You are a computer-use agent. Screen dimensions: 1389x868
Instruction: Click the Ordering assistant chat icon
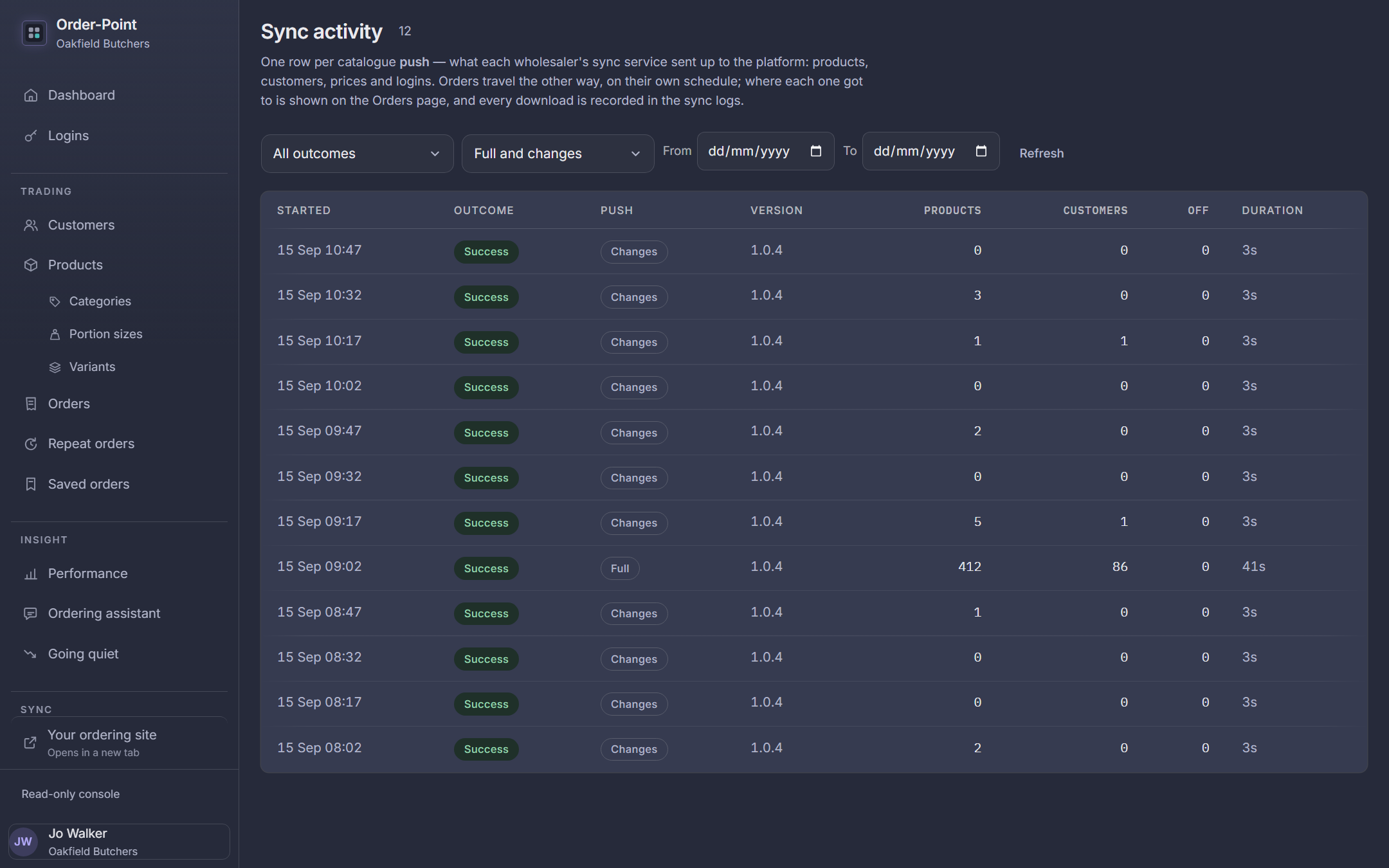(31, 613)
